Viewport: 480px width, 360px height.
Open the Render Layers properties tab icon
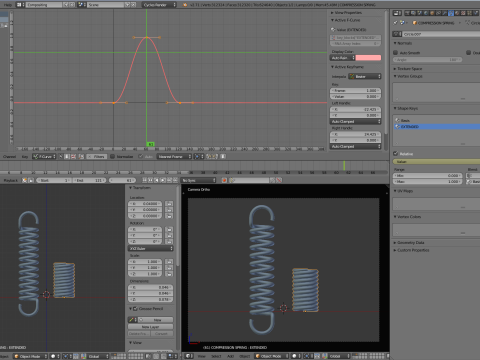[413, 13]
